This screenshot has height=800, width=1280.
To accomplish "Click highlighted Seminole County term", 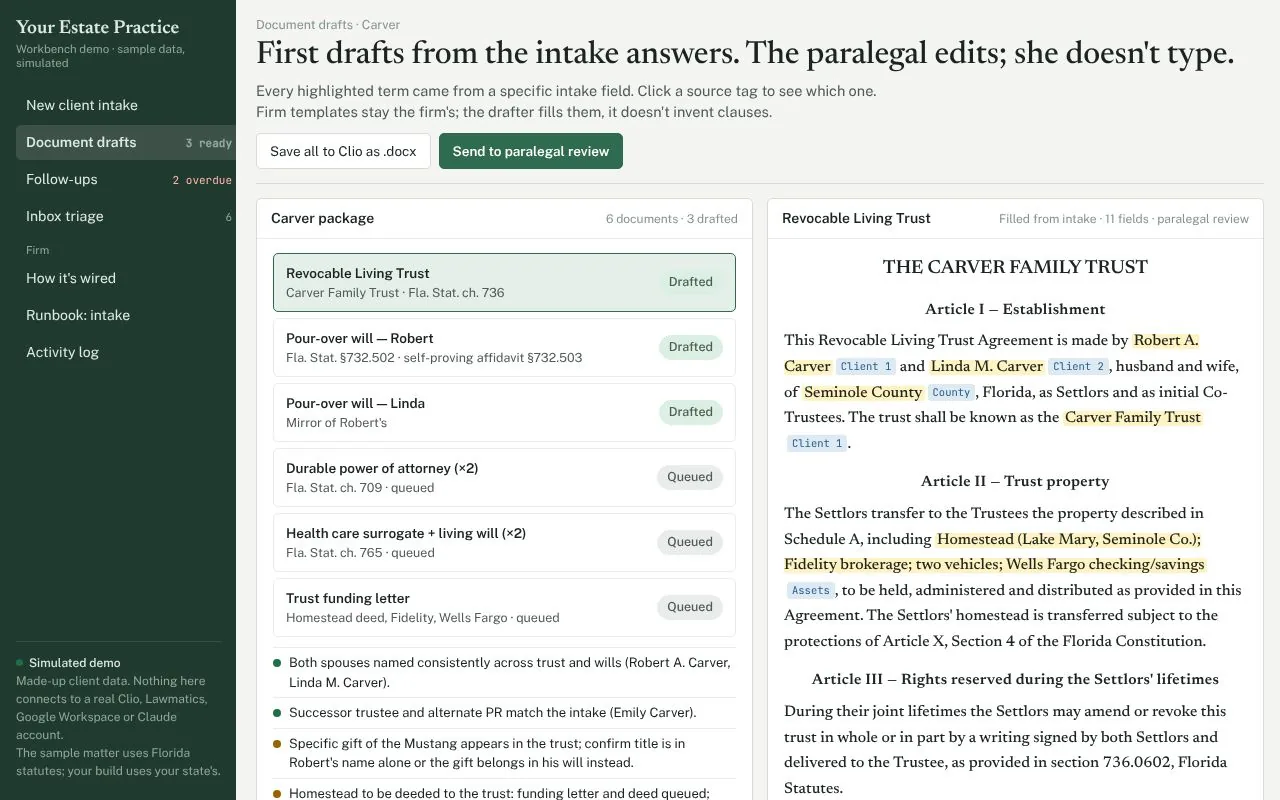I will click(863, 392).
